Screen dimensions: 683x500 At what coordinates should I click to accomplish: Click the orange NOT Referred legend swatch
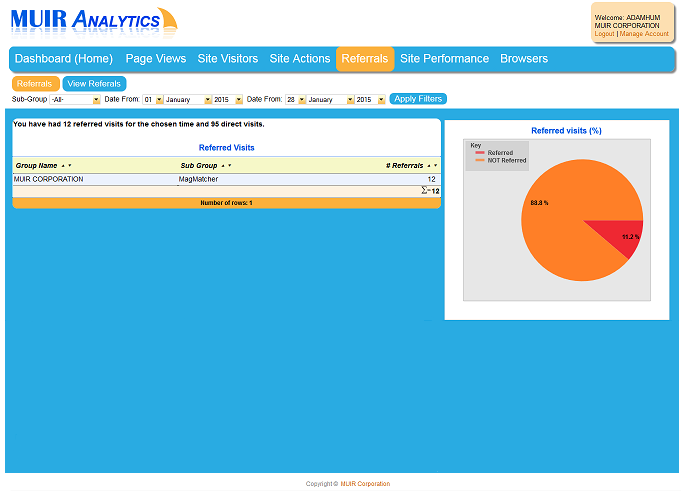(x=480, y=161)
